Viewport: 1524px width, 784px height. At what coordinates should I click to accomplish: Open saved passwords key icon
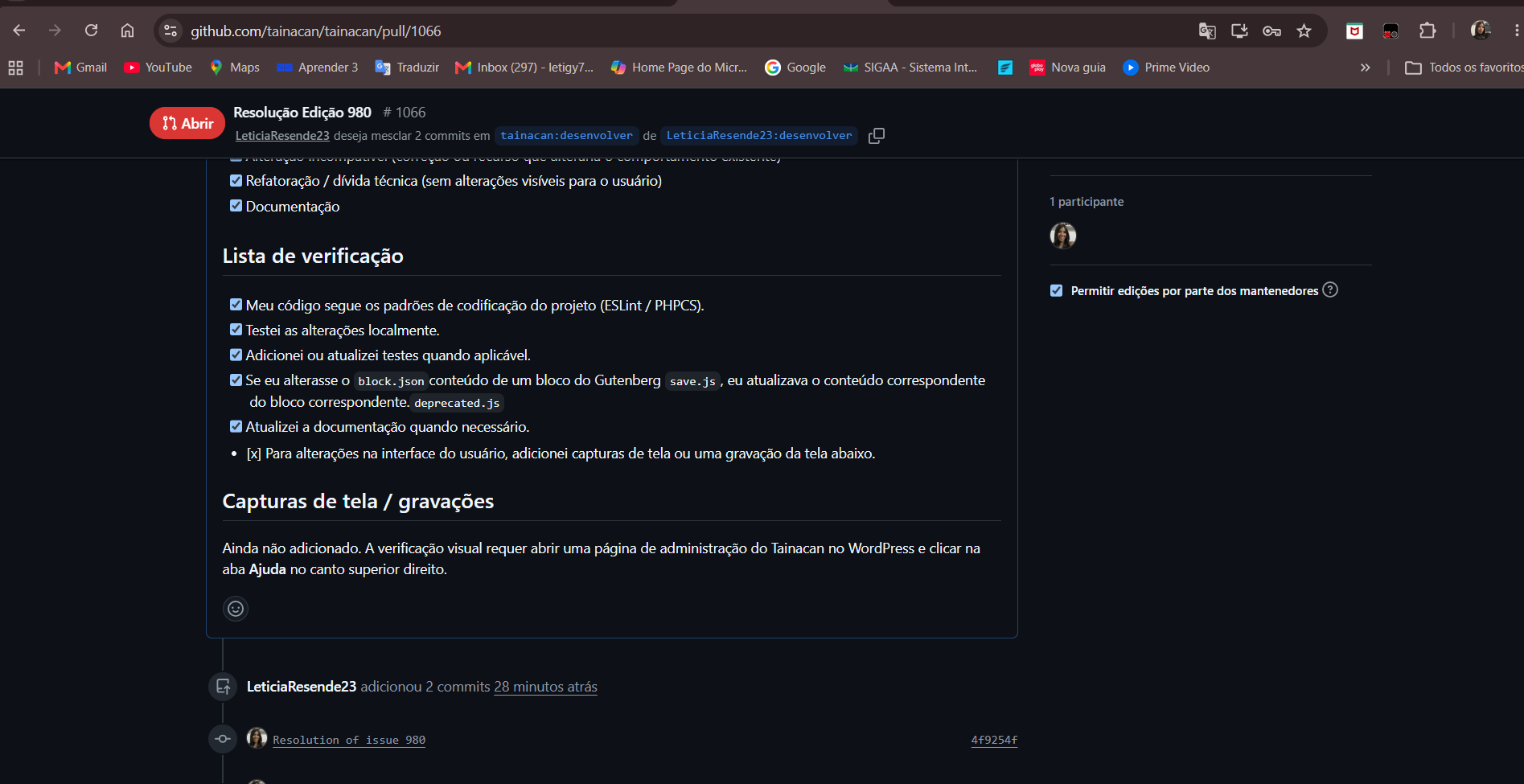1271,31
